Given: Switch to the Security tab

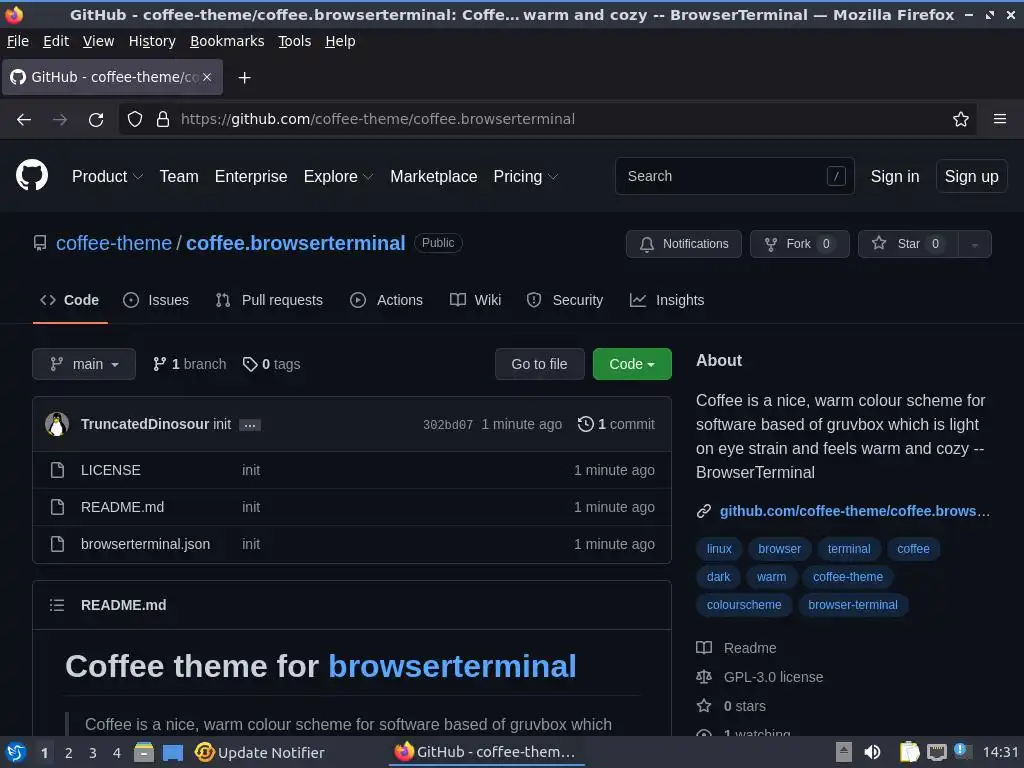Looking at the screenshot, I should 565,300.
